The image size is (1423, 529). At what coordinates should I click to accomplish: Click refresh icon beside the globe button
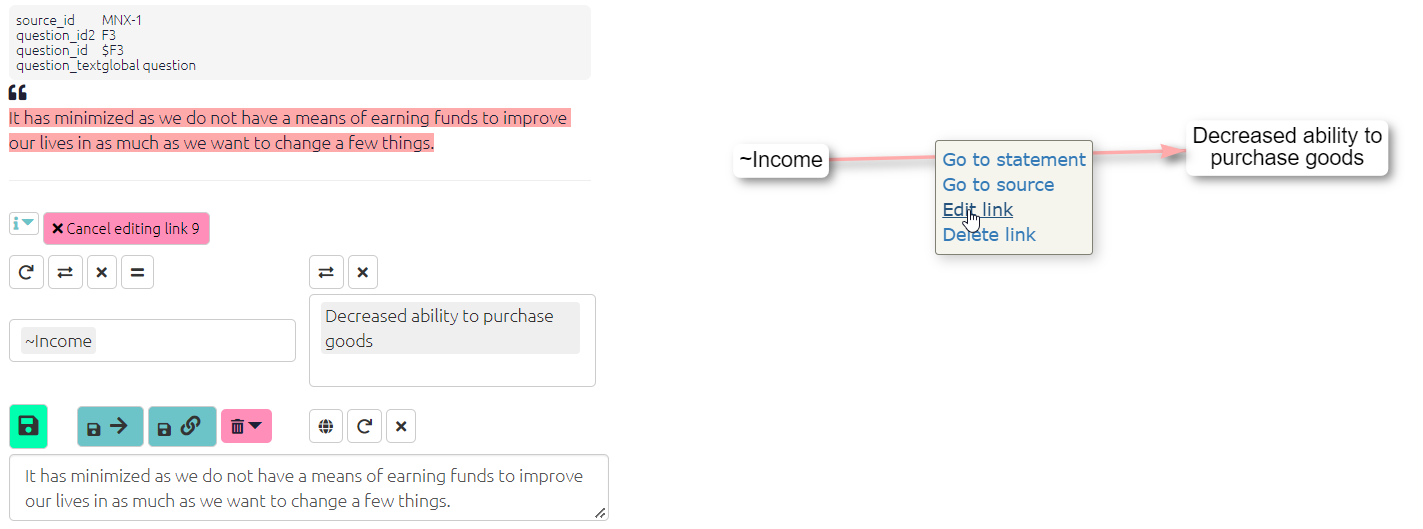(x=364, y=427)
